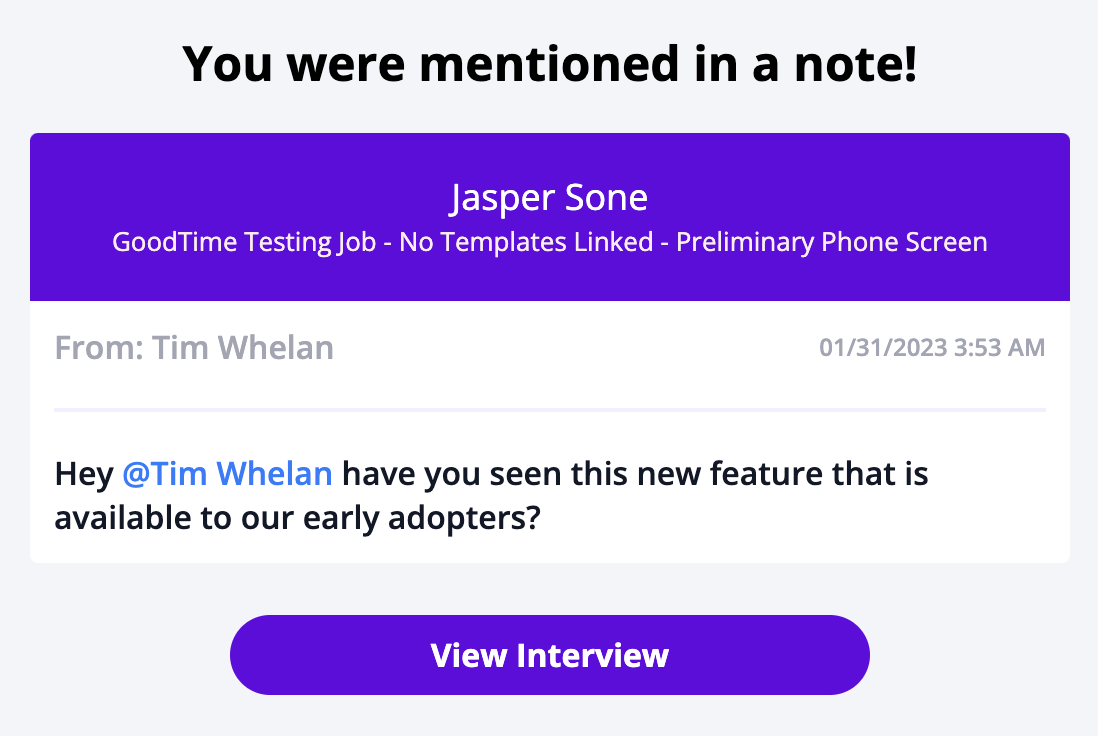The height and width of the screenshot is (736, 1098).
Task: Click the word 'Hey' in the note
Action: click(x=84, y=473)
